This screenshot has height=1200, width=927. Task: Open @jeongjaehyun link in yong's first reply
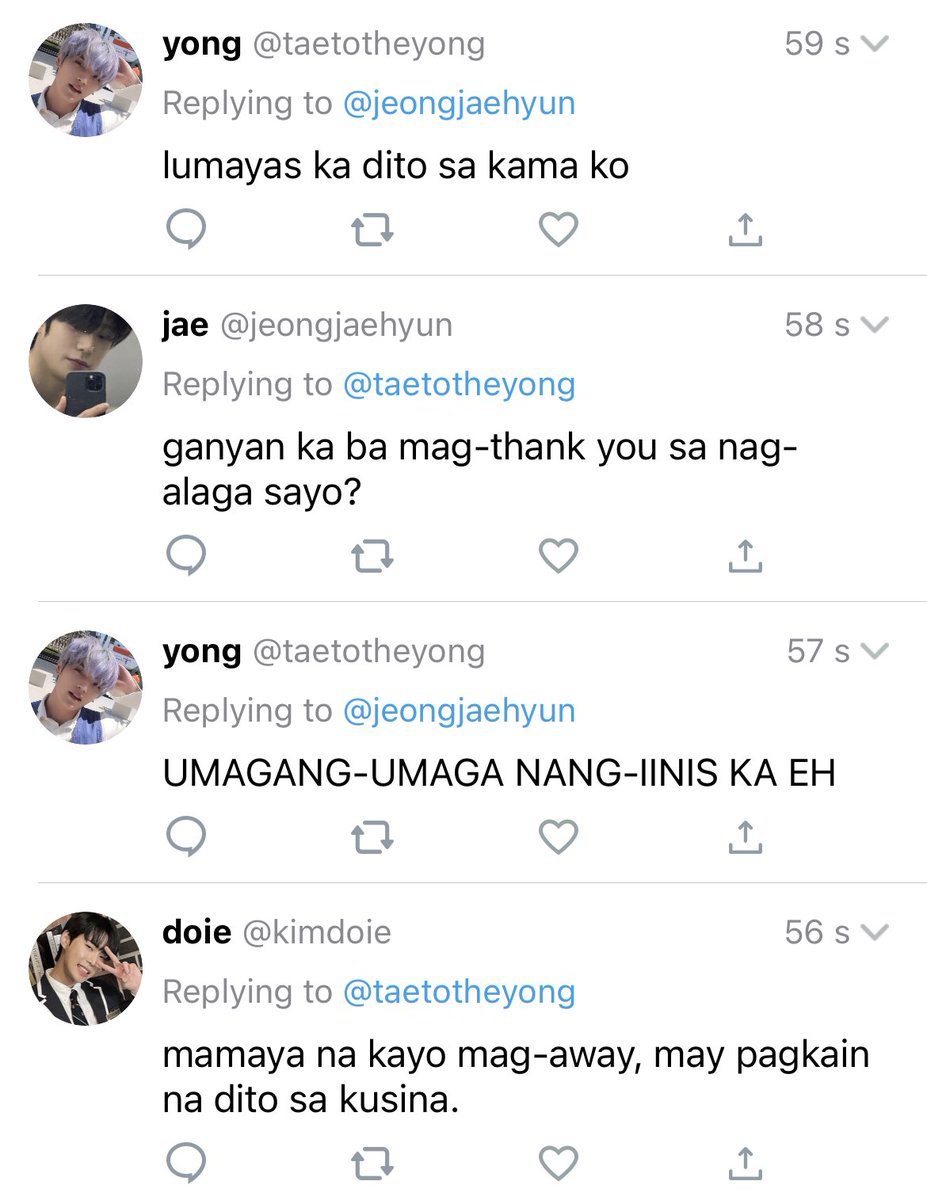point(459,104)
